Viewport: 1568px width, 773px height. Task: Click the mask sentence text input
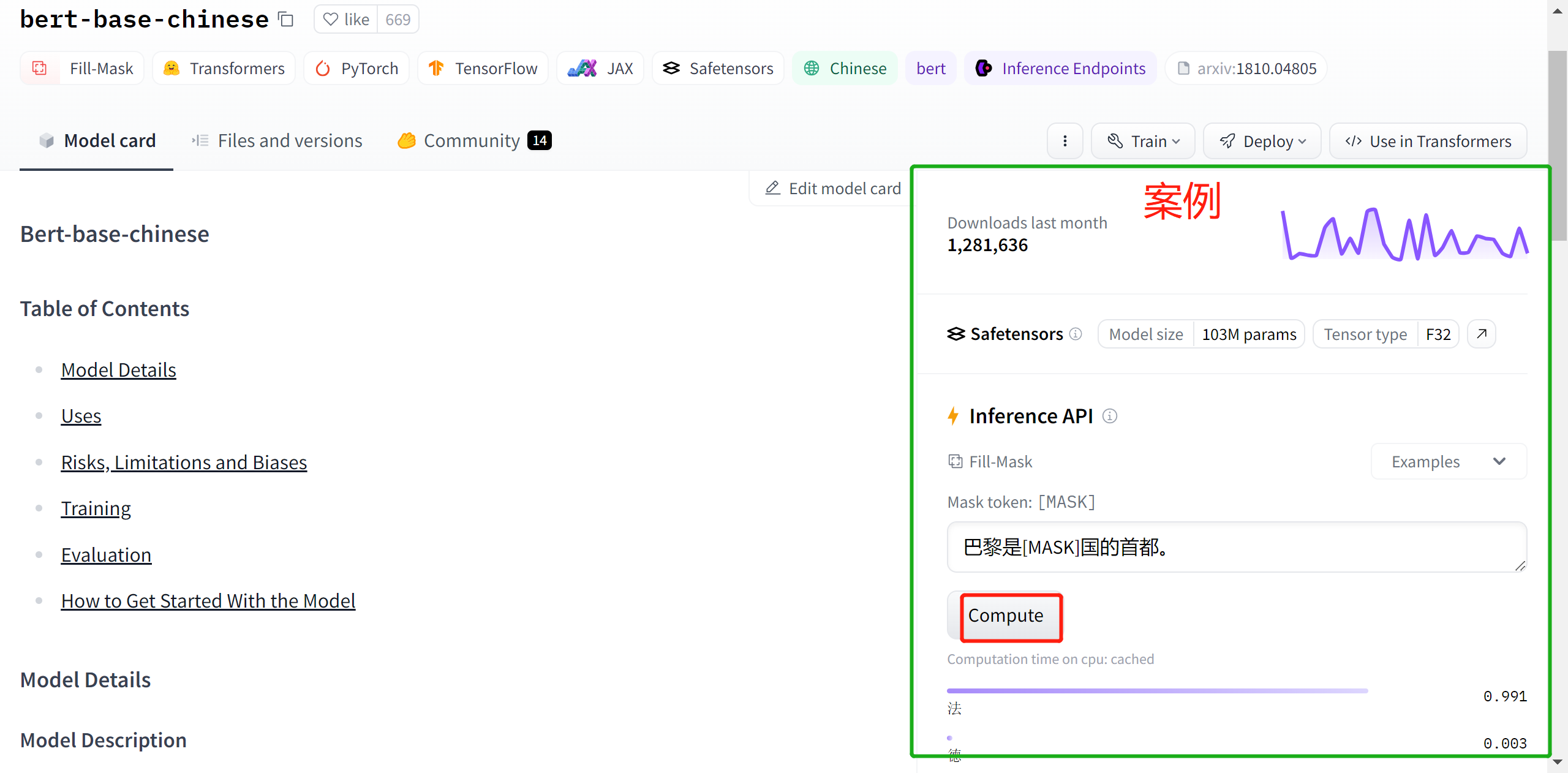click(1237, 547)
